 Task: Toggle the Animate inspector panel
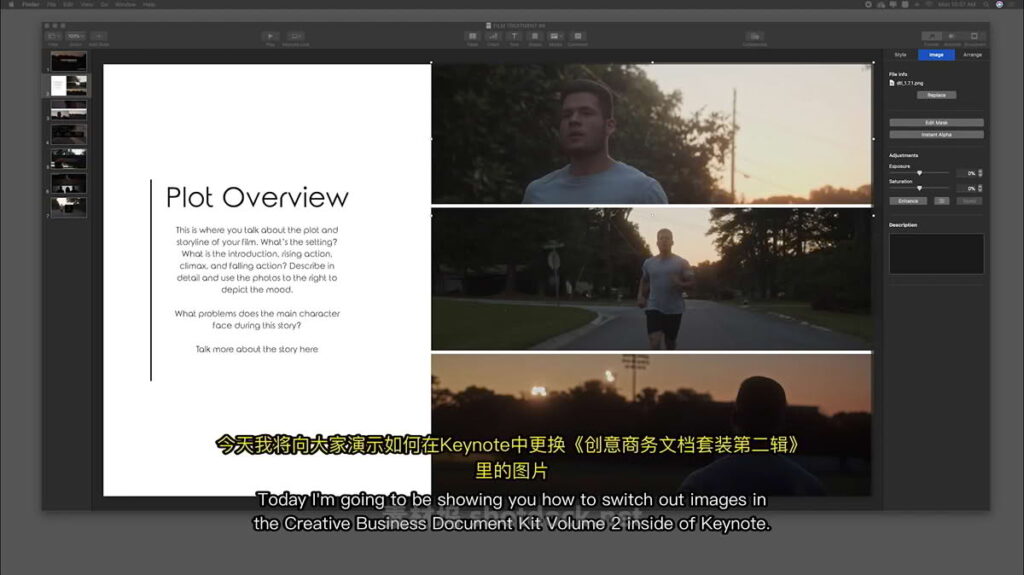click(953, 37)
